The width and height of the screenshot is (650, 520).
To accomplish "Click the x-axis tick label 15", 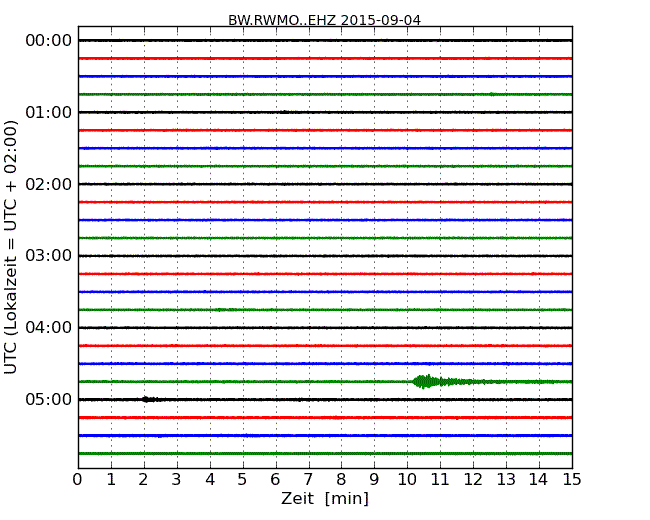I will (x=572, y=480).
